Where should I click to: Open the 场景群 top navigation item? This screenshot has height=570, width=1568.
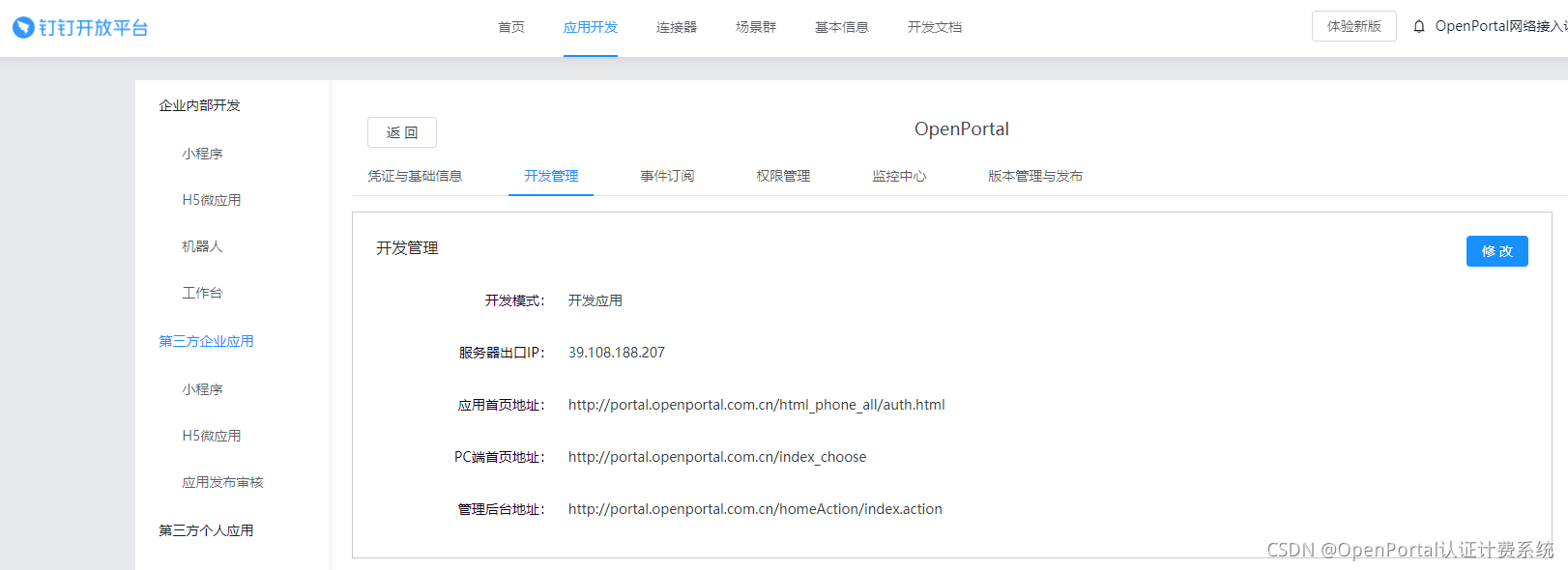tap(756, 27)
